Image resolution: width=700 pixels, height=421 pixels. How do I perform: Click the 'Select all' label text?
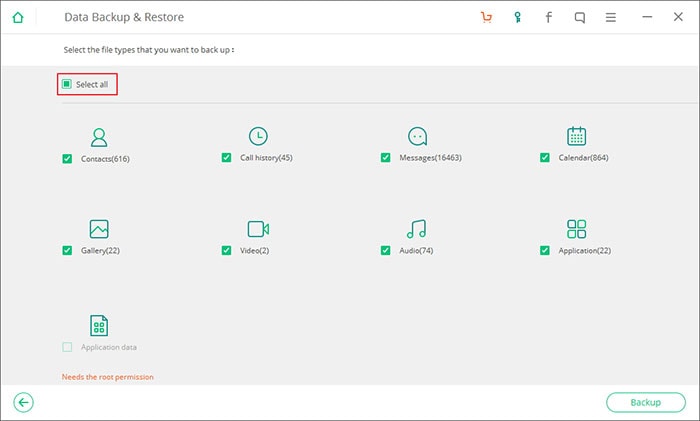click(92, 84)
